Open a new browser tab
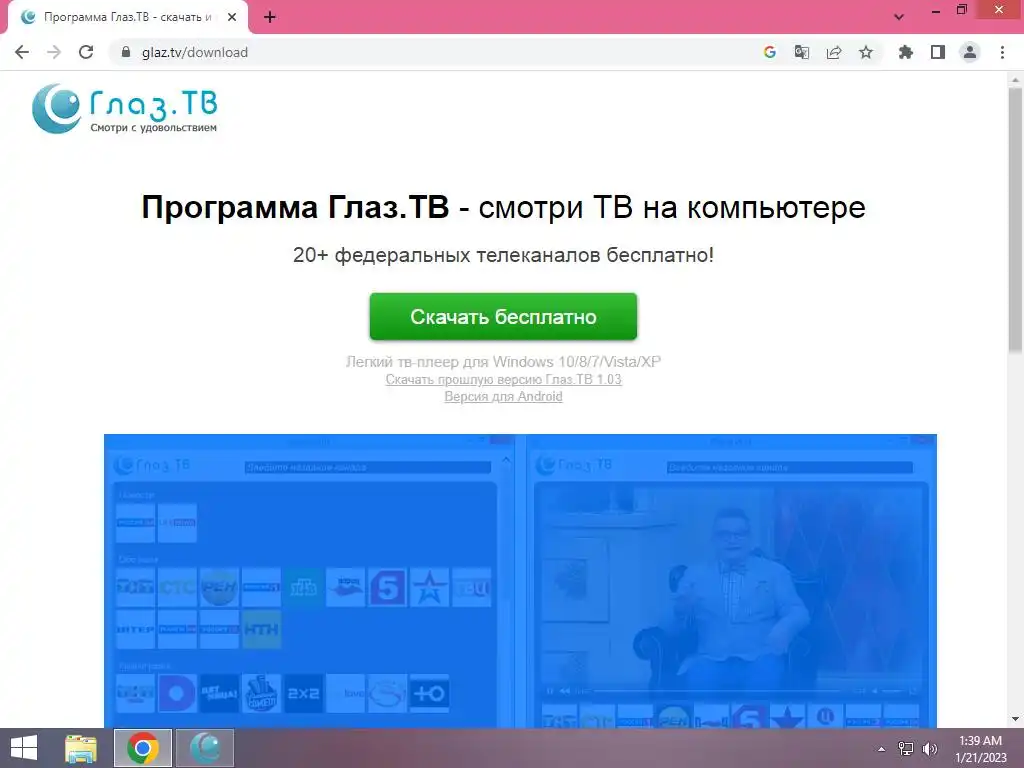 tap(270, 18)
